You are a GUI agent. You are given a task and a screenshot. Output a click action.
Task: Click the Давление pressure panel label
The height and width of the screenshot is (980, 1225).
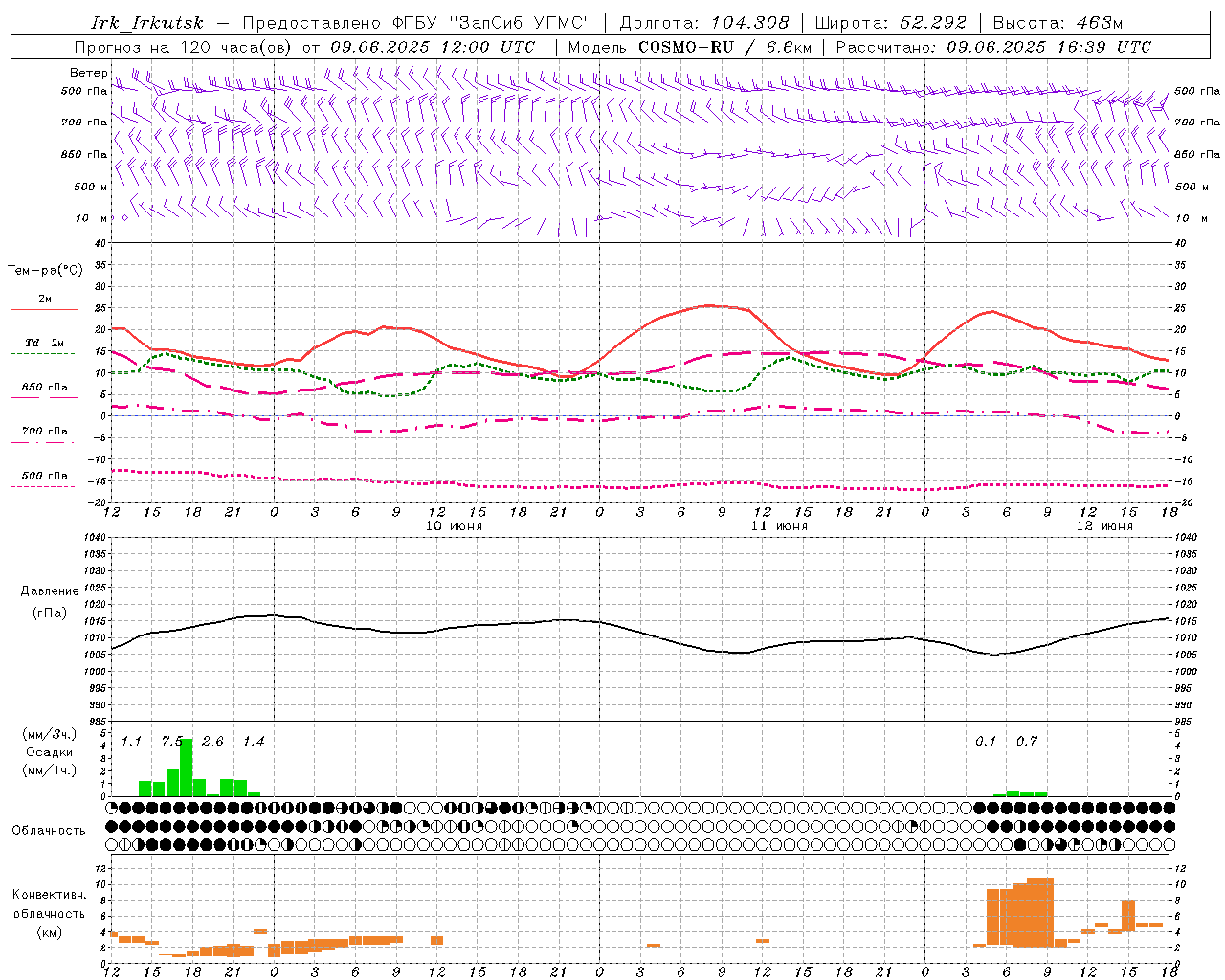50,591
